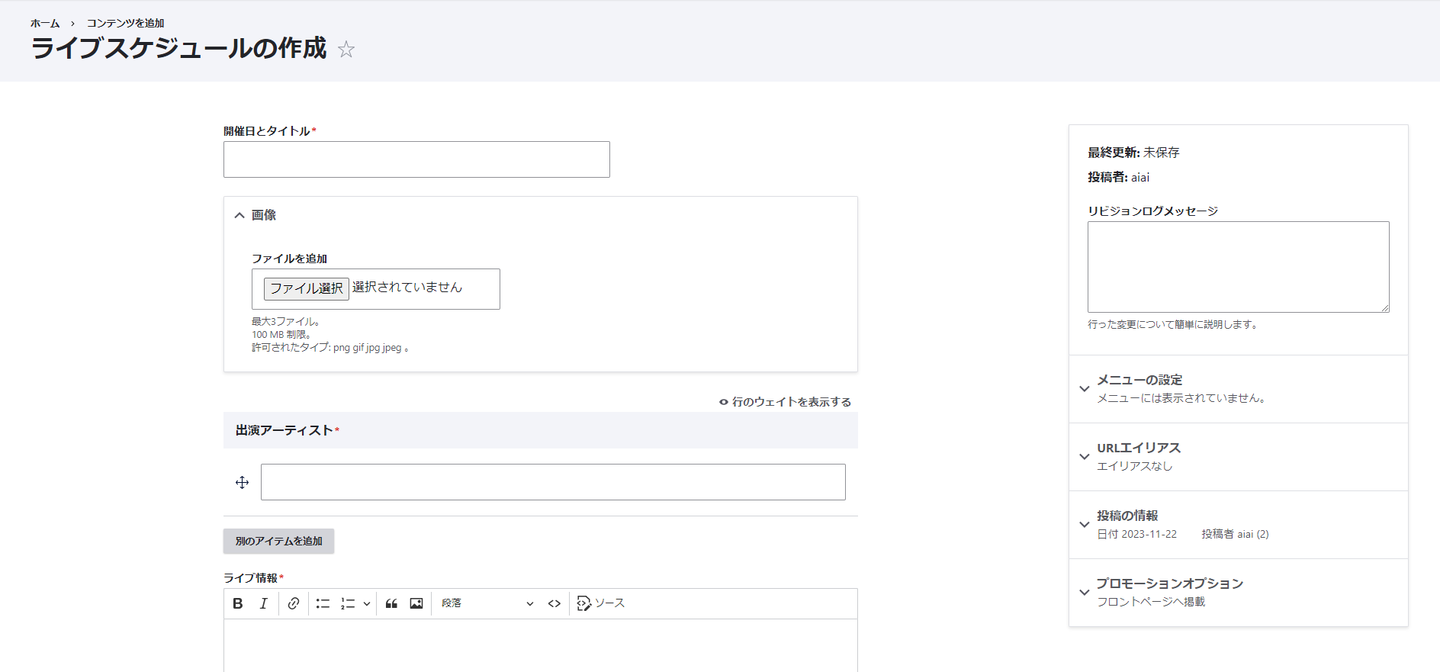This screenshot has width=1440, height=672.
Task: Open コンテンツを追加 breadcrumb link
Action: (126, 22)
